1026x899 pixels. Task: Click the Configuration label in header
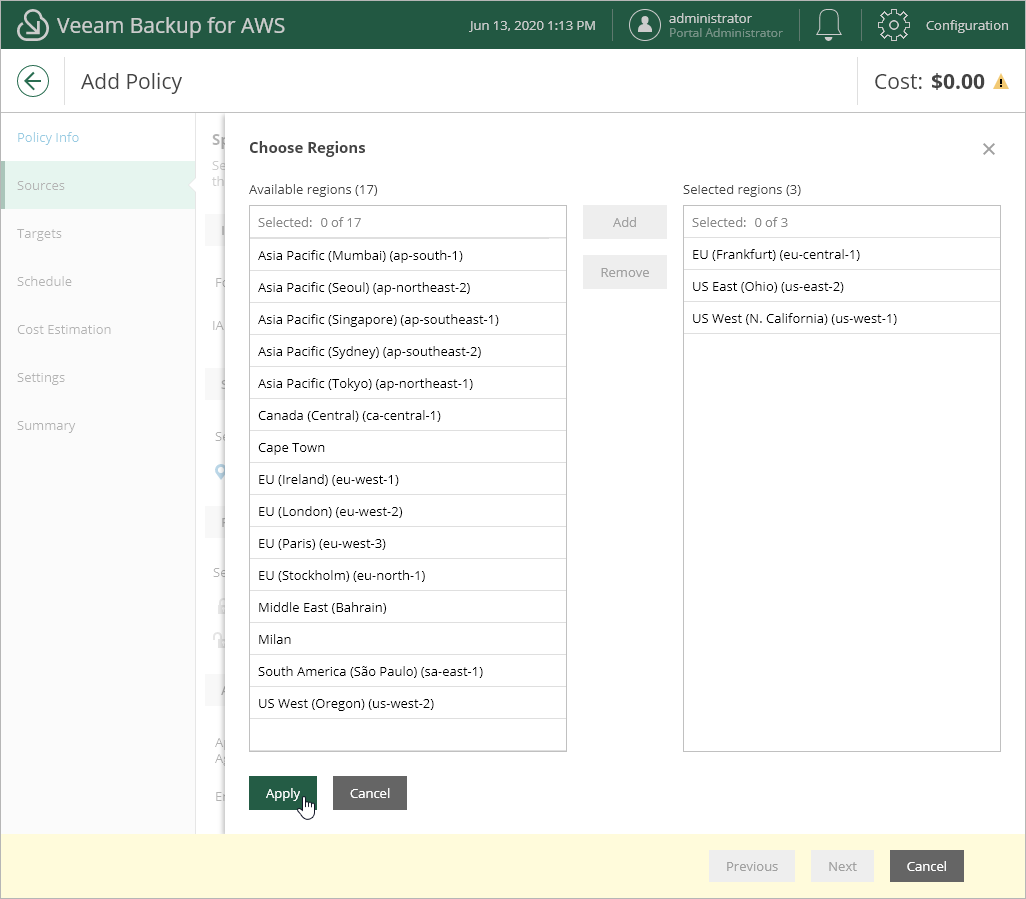coord(966,26)
